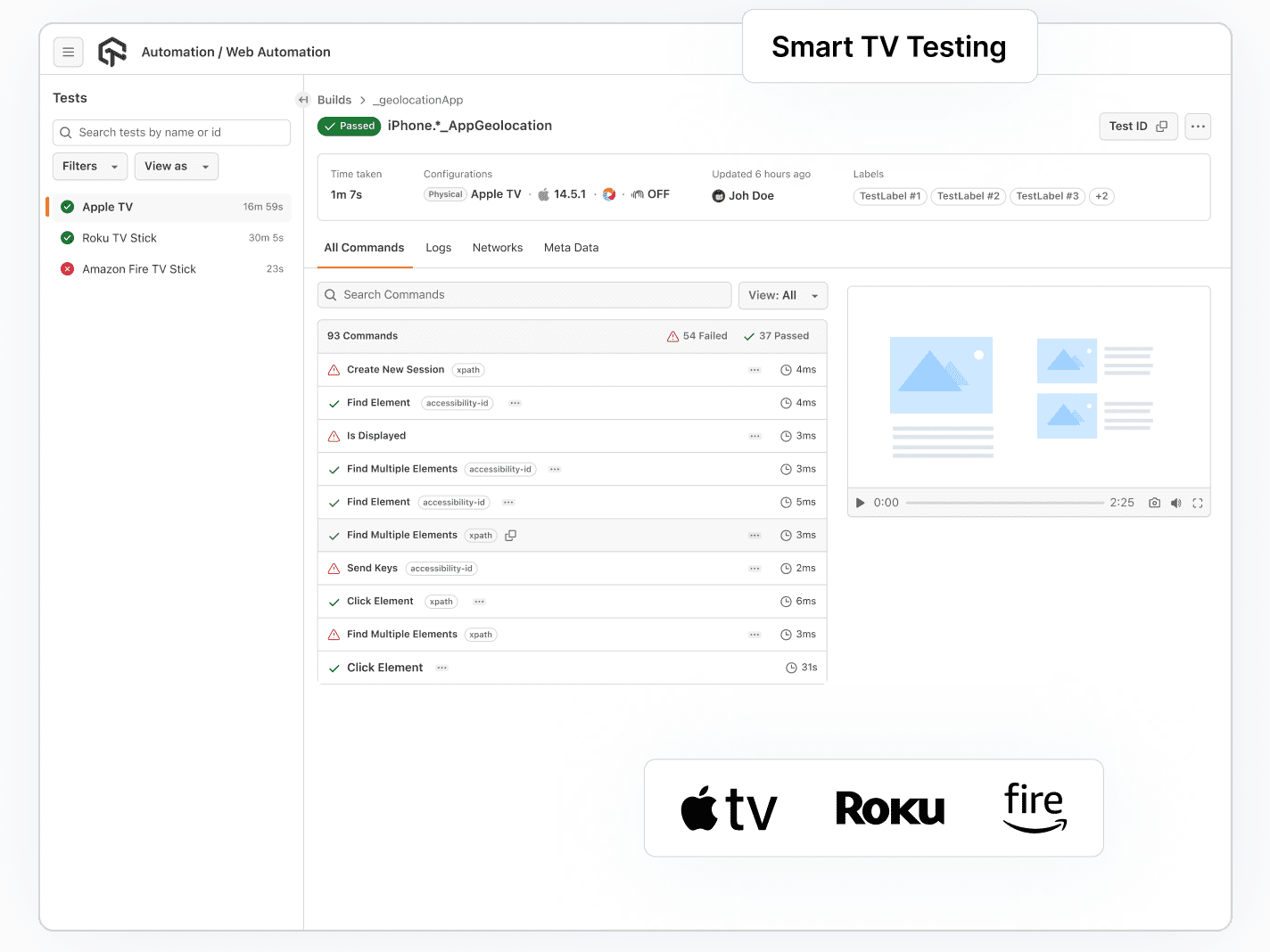Image resolution: width=1270 pixels, height=952 pixels.
Task: Open ellipsis menu on the Send Keys row
Action: pos(755,569)
